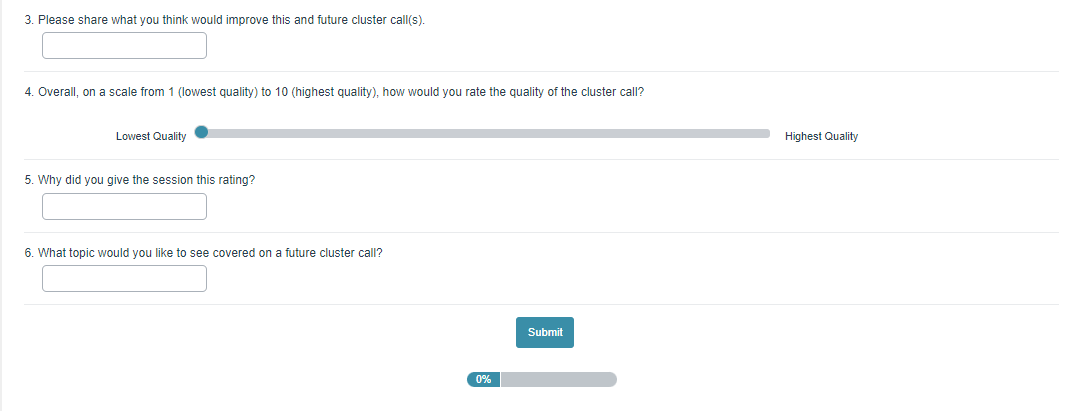Click question 6 text about future topics
Screen dimensions: 1081x411
(x=203, y=252)
